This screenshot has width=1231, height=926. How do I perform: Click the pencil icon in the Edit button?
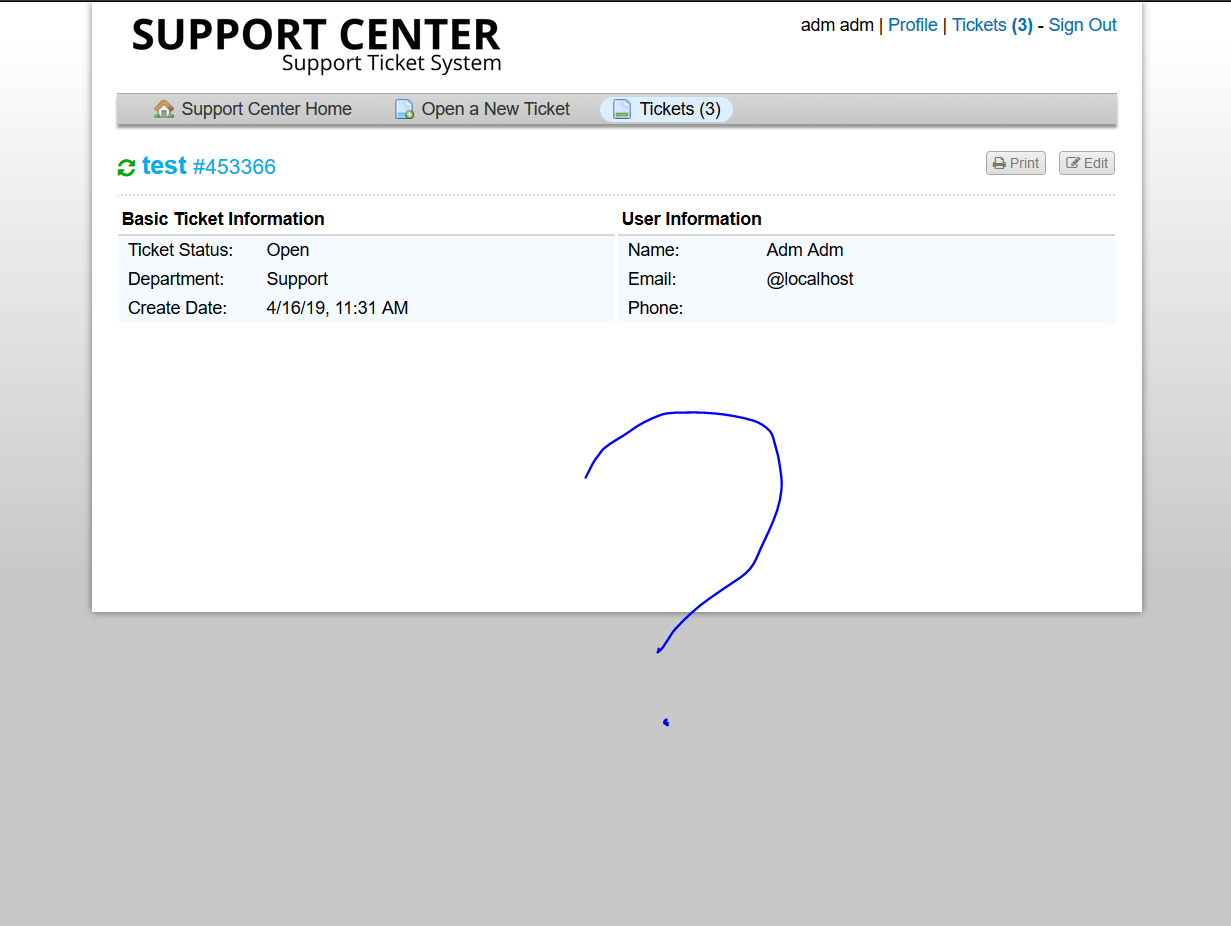coord(1073,163)
